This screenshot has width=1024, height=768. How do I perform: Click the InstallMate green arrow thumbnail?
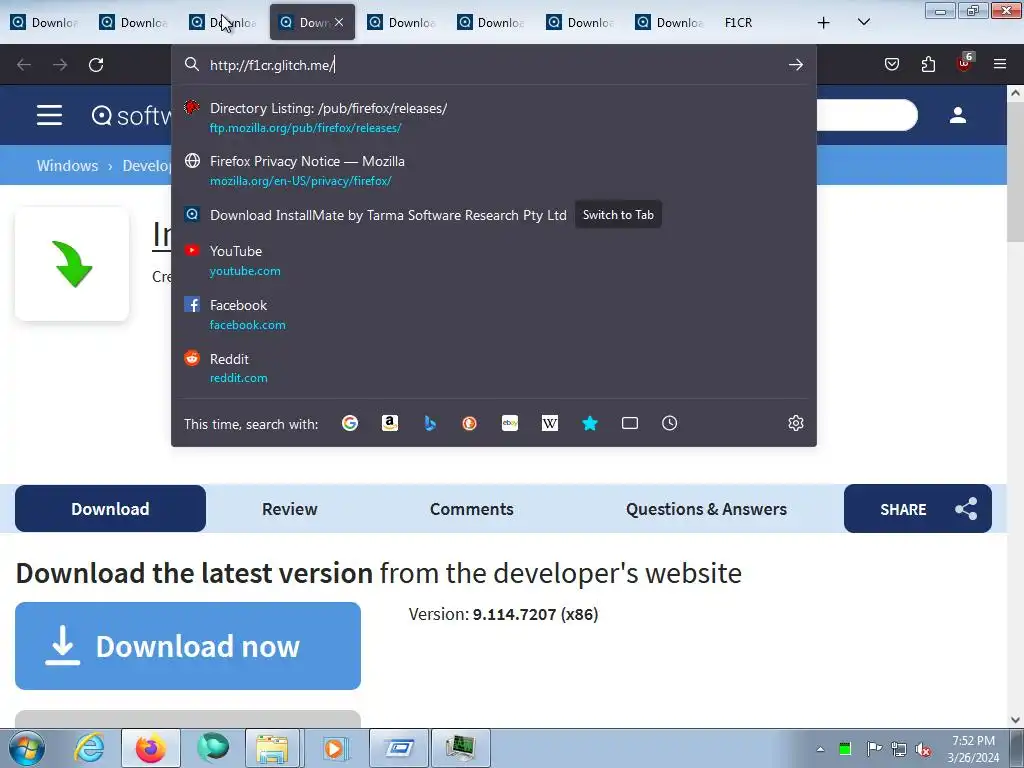(72, 264)
